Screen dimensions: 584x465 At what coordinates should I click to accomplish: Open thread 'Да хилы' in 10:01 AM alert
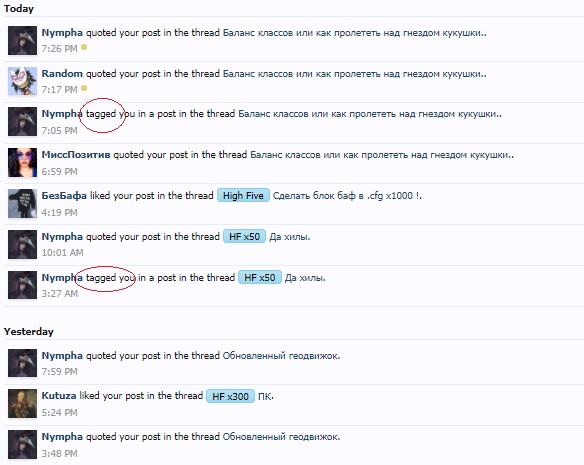tap(290, 237)
